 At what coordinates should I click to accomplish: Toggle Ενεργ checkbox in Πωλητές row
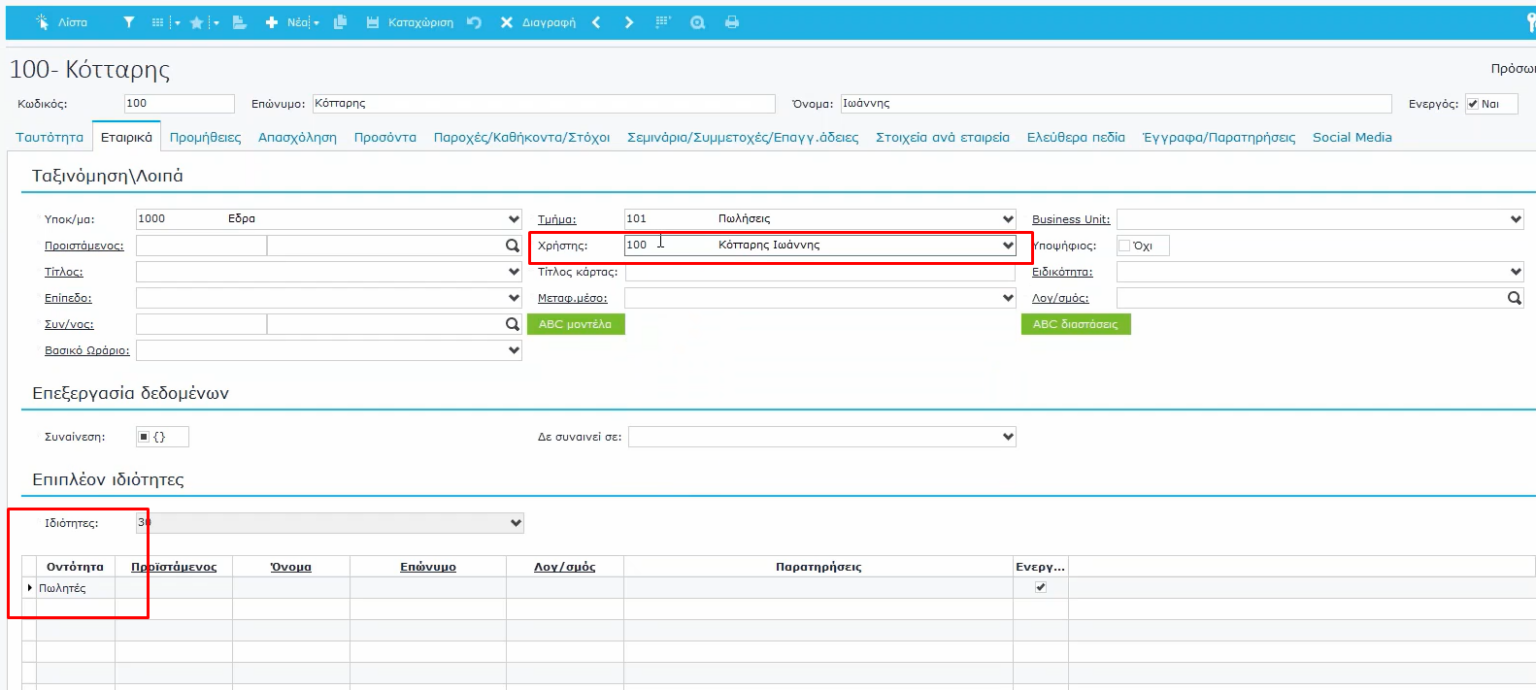(1040, 587)
